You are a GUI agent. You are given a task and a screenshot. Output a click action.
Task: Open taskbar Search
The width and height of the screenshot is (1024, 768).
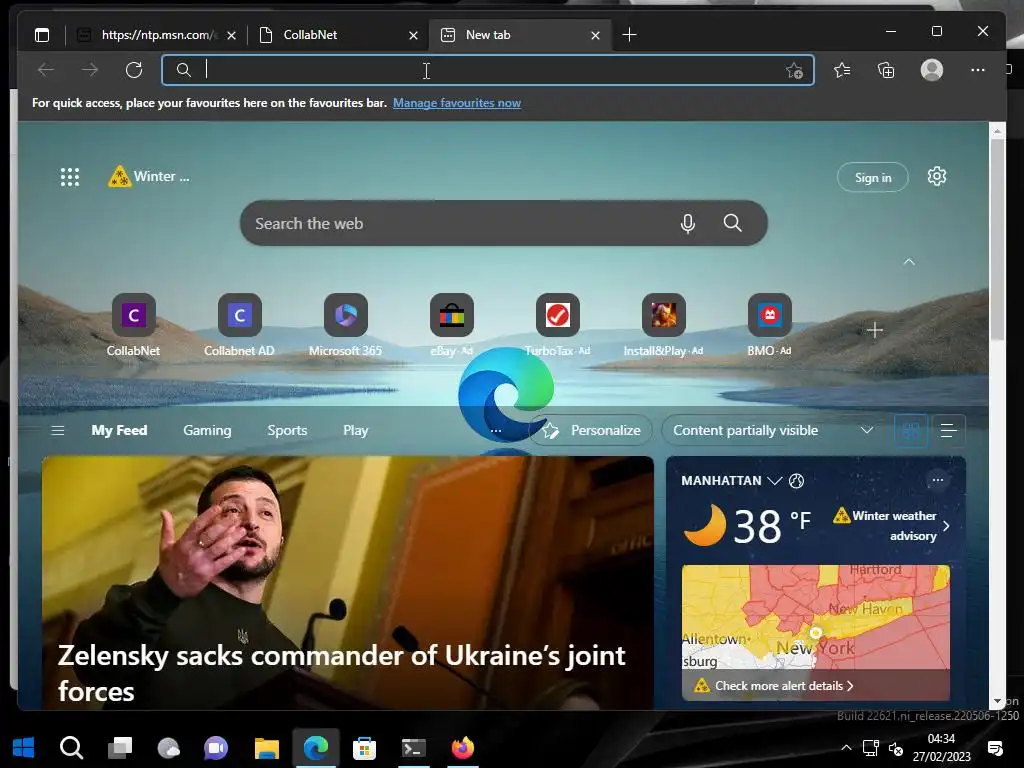point(71,748)
